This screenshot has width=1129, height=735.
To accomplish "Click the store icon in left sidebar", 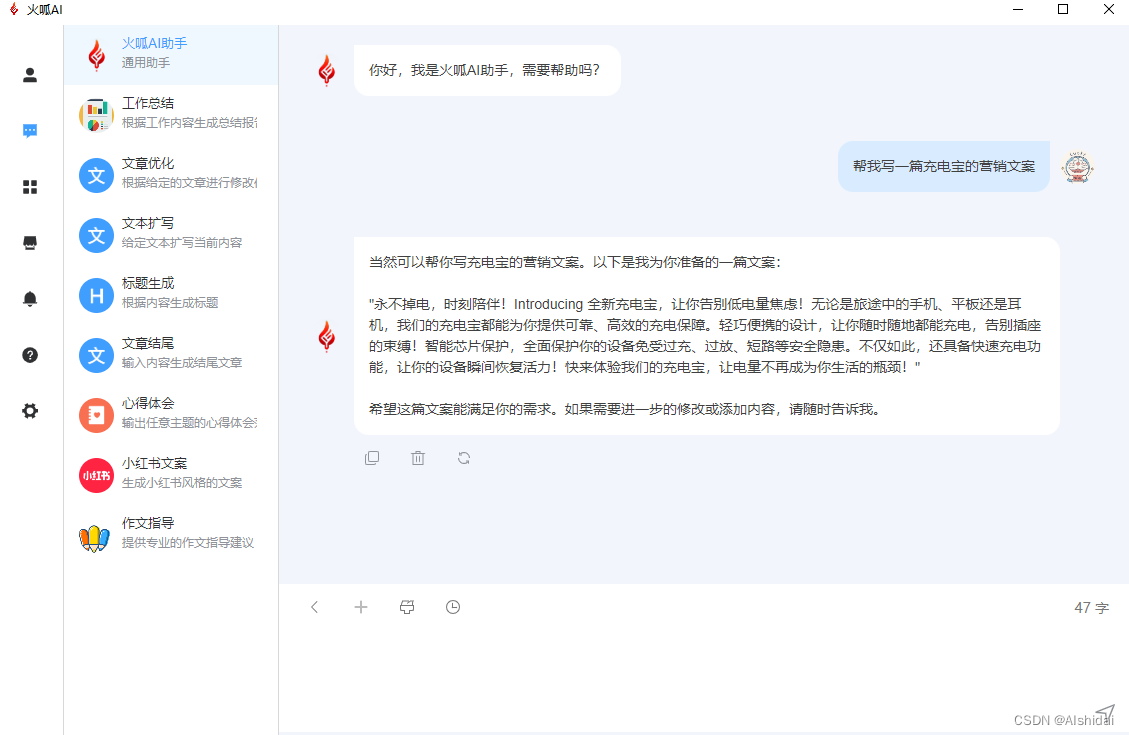I will click(30, 243).
